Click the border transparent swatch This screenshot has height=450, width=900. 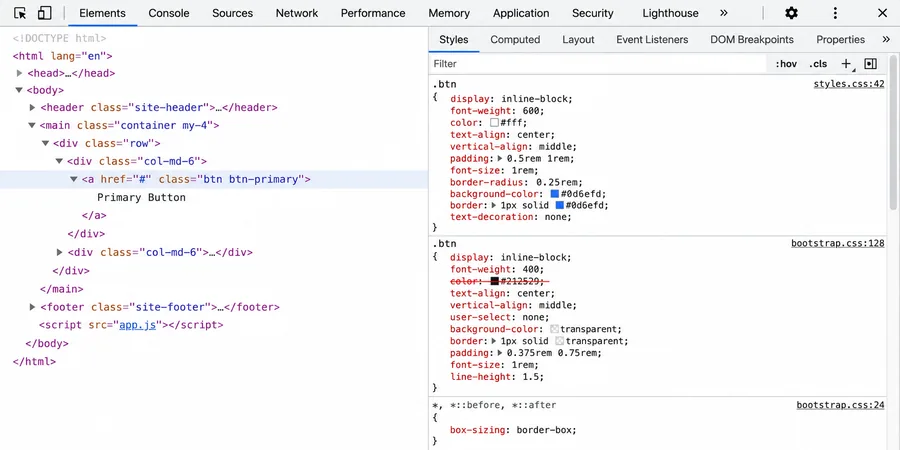(560, 341)
